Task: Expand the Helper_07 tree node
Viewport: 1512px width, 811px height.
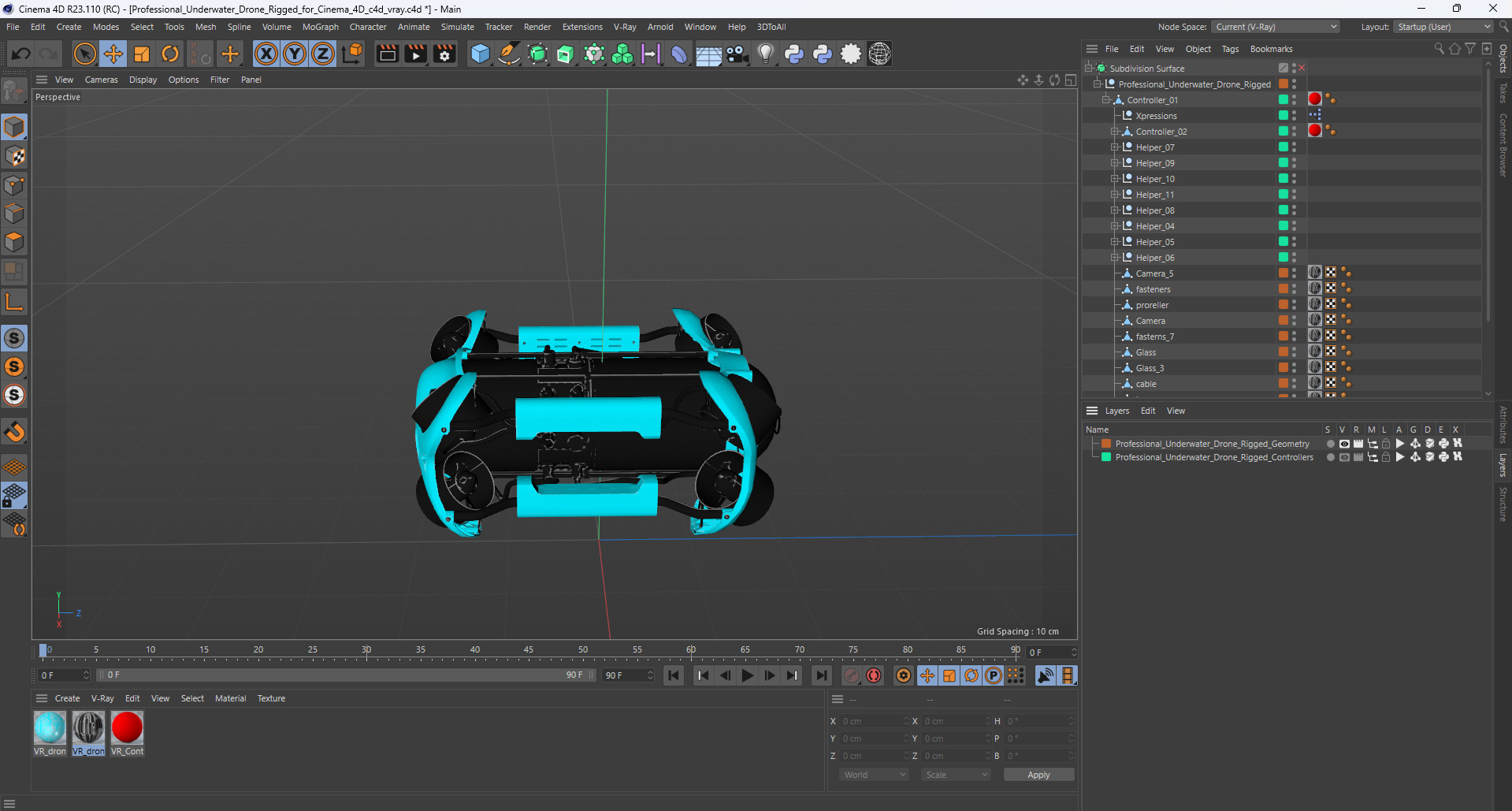Action: 1115,147
